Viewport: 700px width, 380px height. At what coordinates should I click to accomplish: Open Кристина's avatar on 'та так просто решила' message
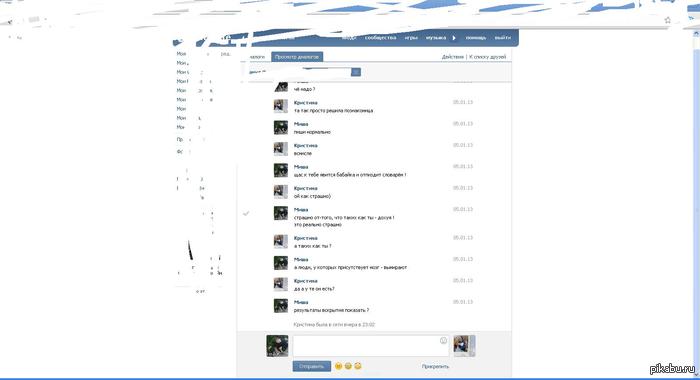point(281,106)
